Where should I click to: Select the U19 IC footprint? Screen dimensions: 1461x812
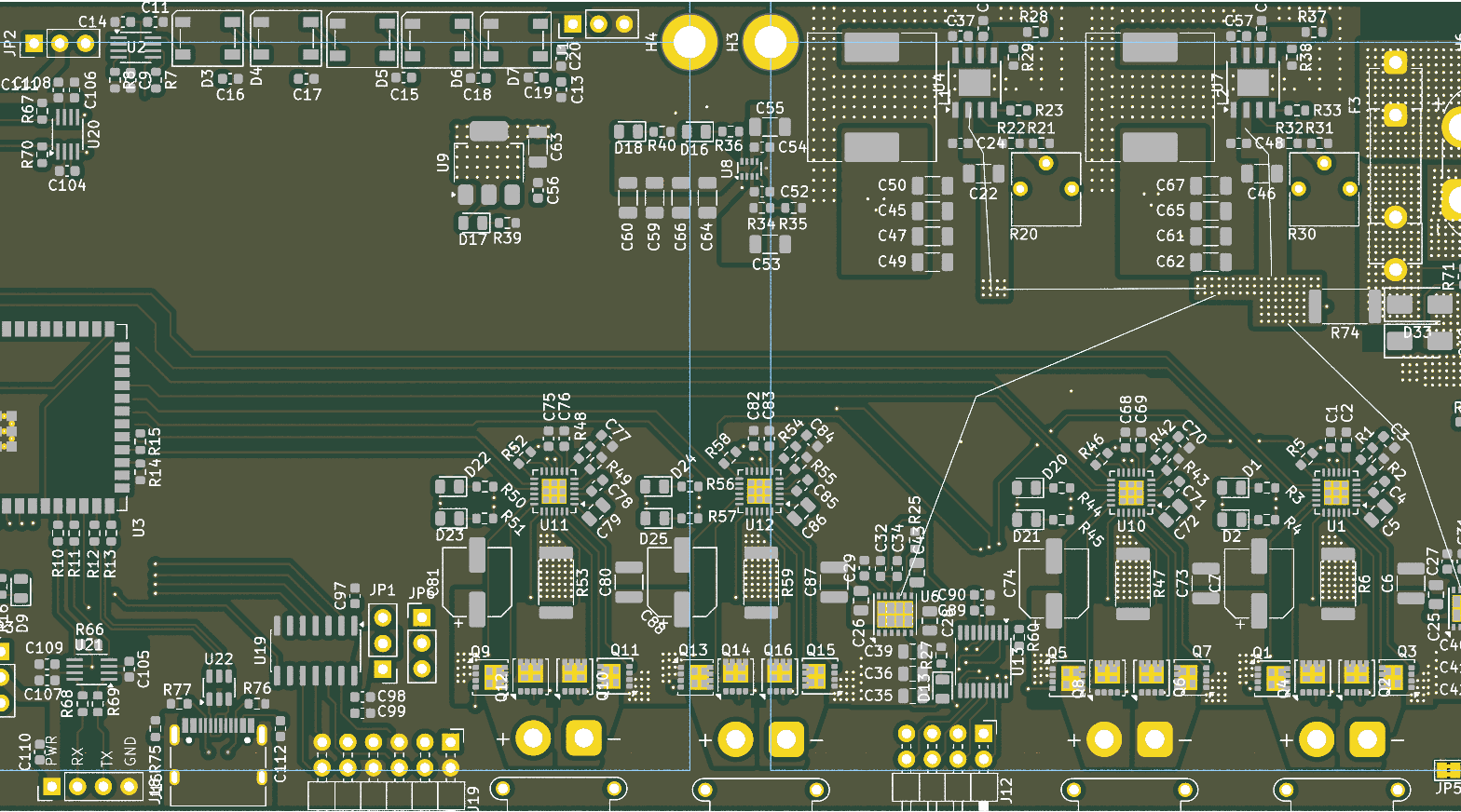point(315,650)
